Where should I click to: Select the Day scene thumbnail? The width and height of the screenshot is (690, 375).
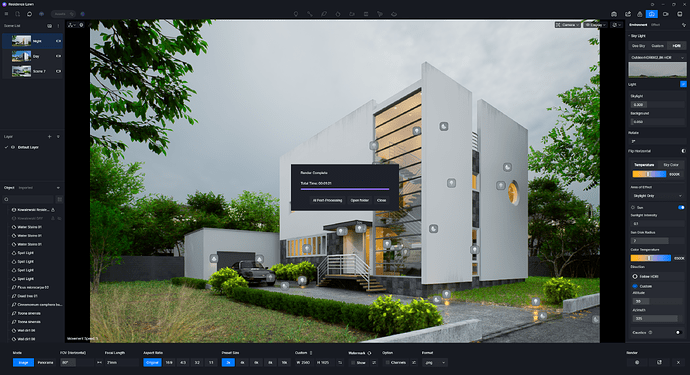21,56
